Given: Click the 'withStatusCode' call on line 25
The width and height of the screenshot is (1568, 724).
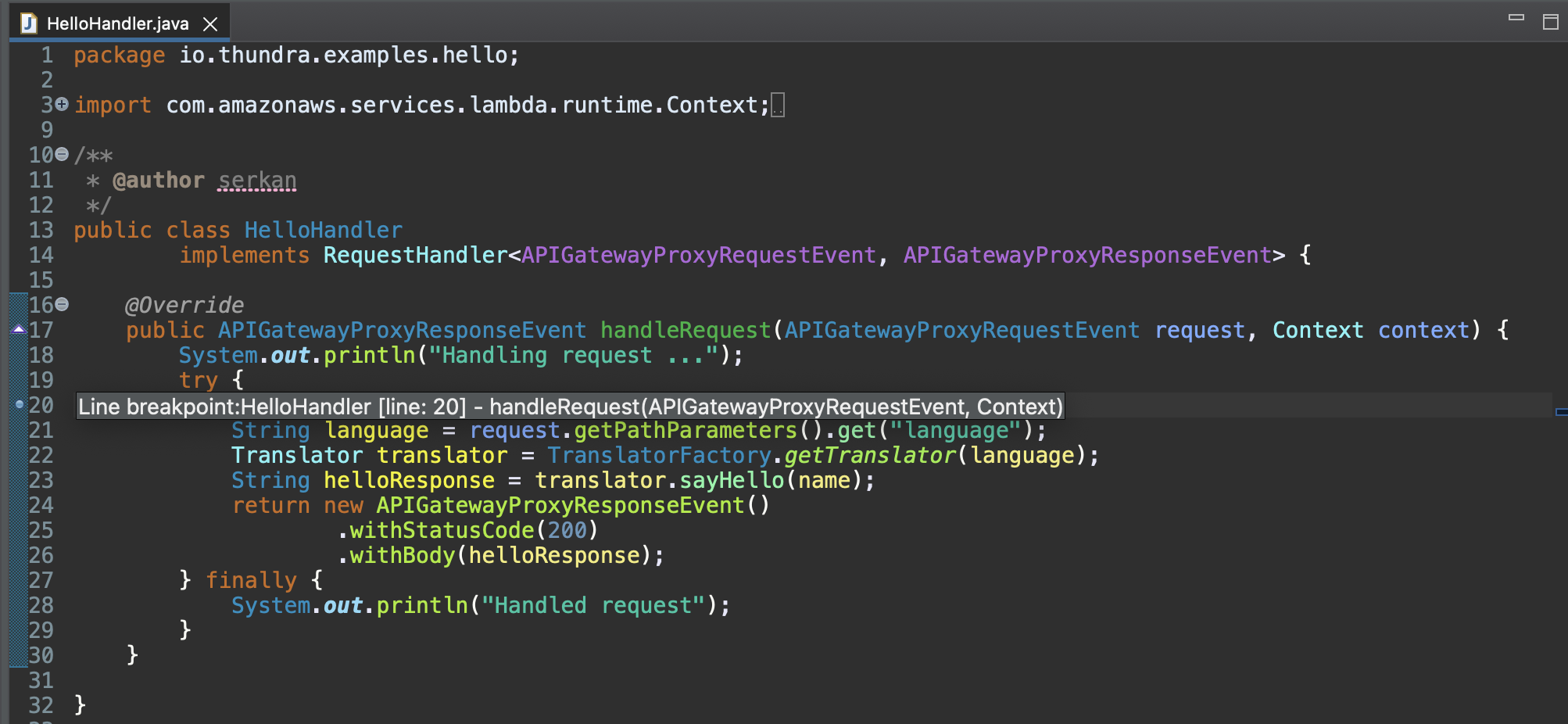Looking at the screenshot, I should [x=442, y=530].
